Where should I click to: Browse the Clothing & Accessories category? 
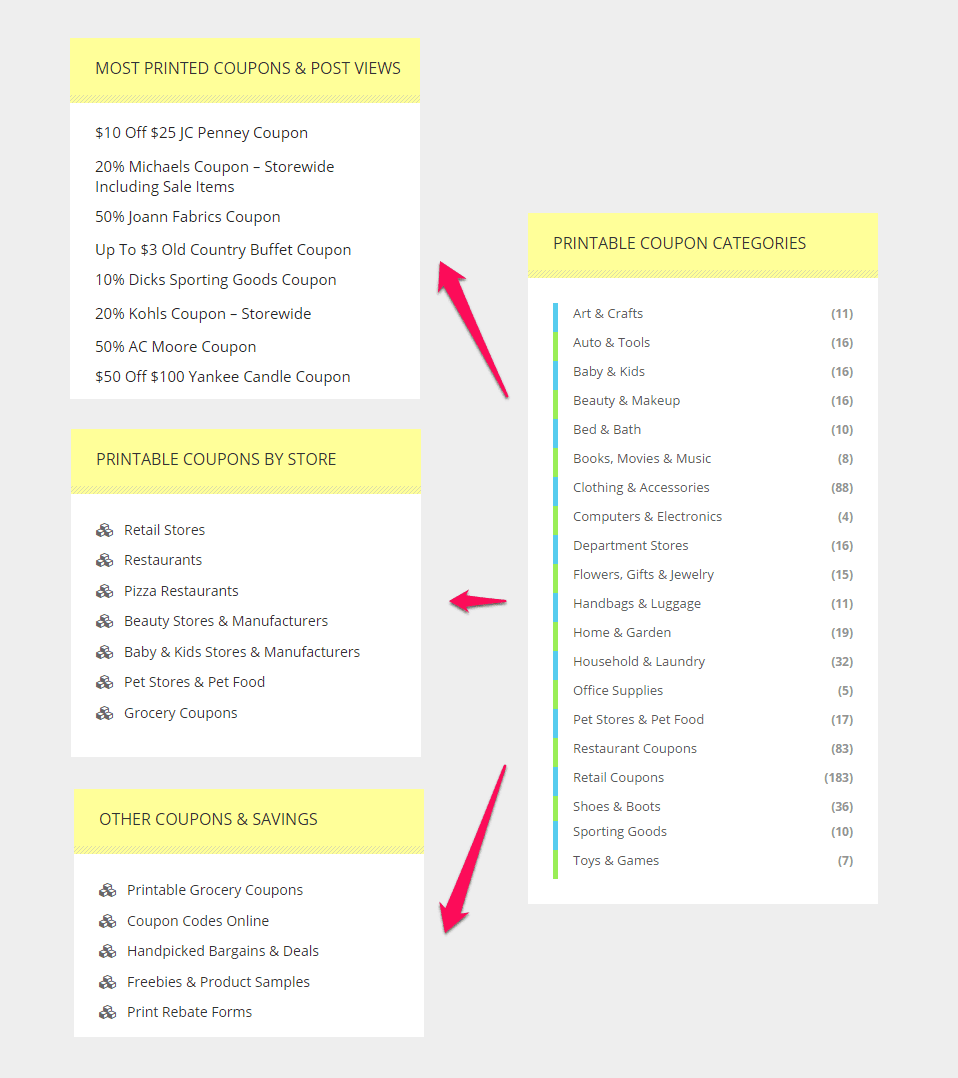[x=641, y=488]
